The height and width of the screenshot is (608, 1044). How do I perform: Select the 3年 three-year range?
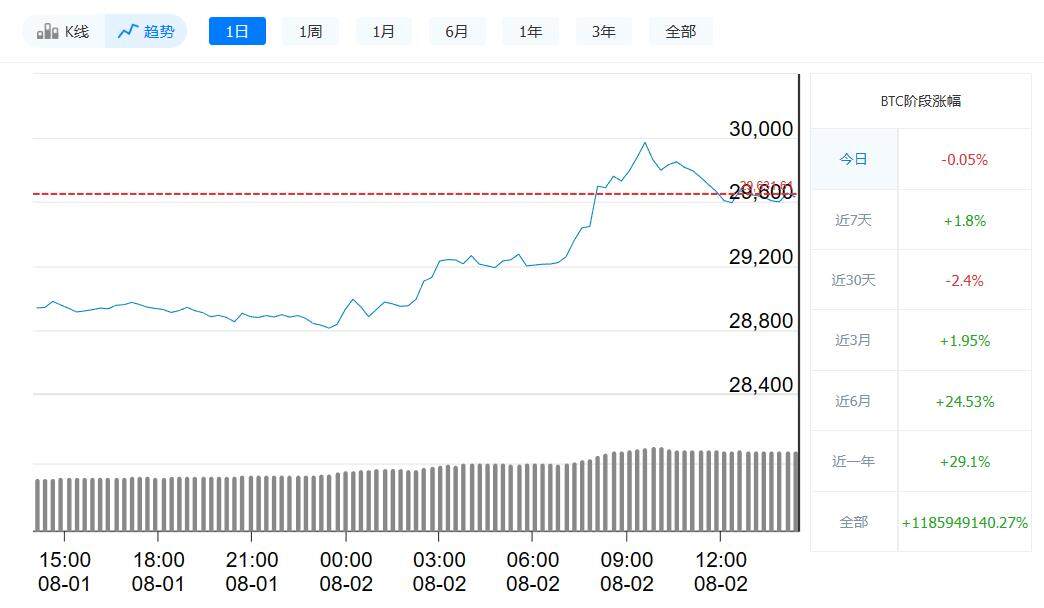(603, 31)
